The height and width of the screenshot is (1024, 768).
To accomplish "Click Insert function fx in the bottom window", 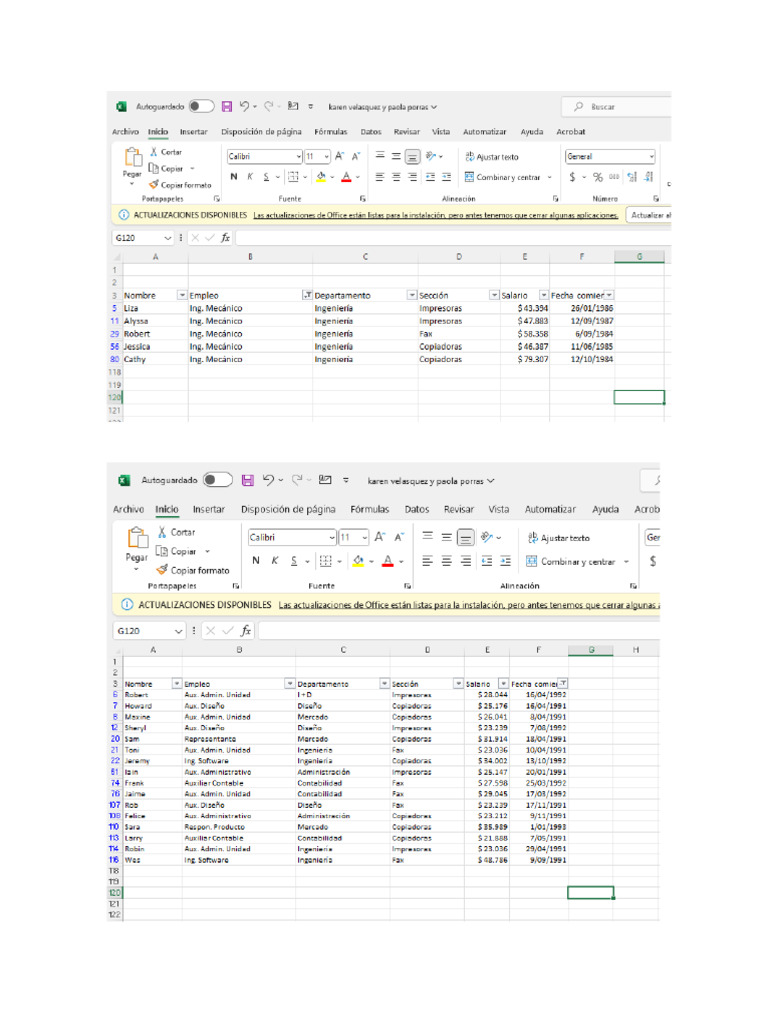I will [x=246, y=631].
